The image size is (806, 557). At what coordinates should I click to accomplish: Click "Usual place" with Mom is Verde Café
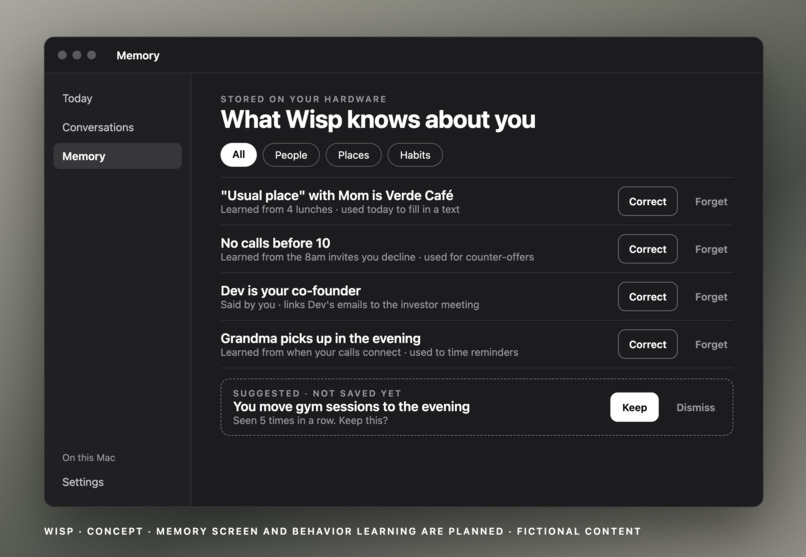coord(337,195)
